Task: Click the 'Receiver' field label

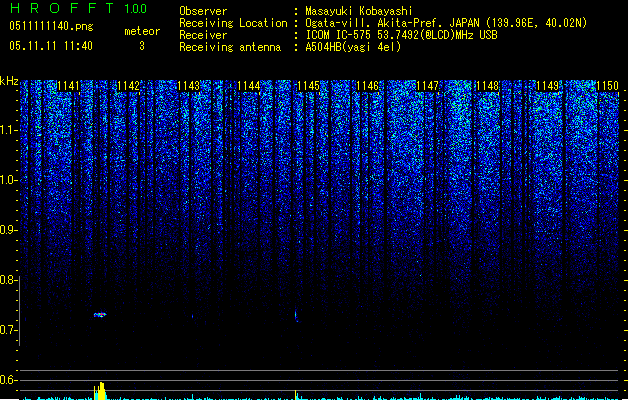Action: pyautogui.click(x=203, y=35)
